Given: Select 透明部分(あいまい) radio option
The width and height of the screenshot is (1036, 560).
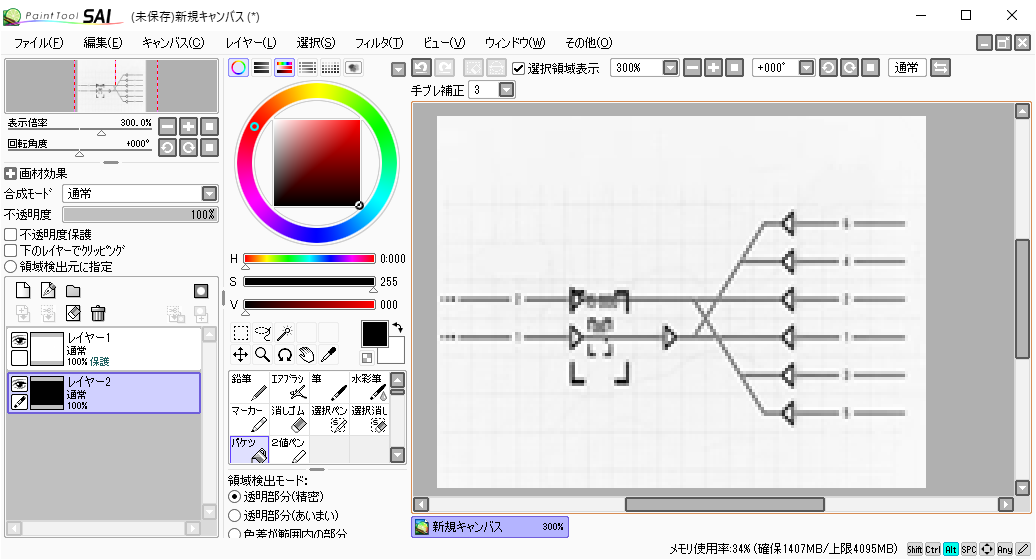Looking at the screenshot, I should tap(235, 514).
